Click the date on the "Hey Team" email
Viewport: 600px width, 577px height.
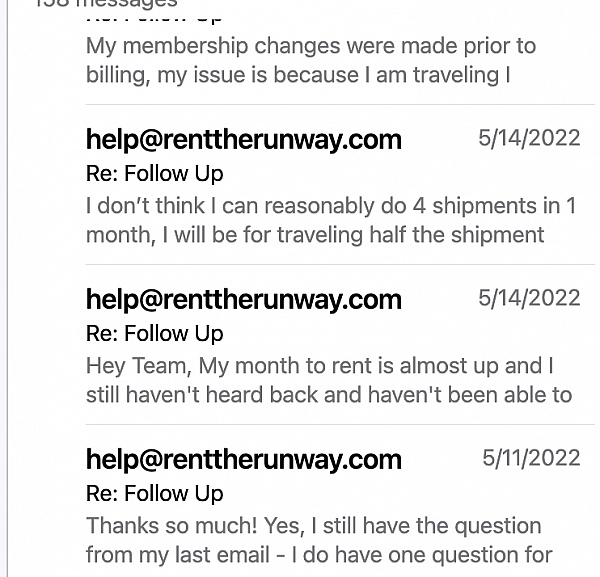click(x=529, y=298)
